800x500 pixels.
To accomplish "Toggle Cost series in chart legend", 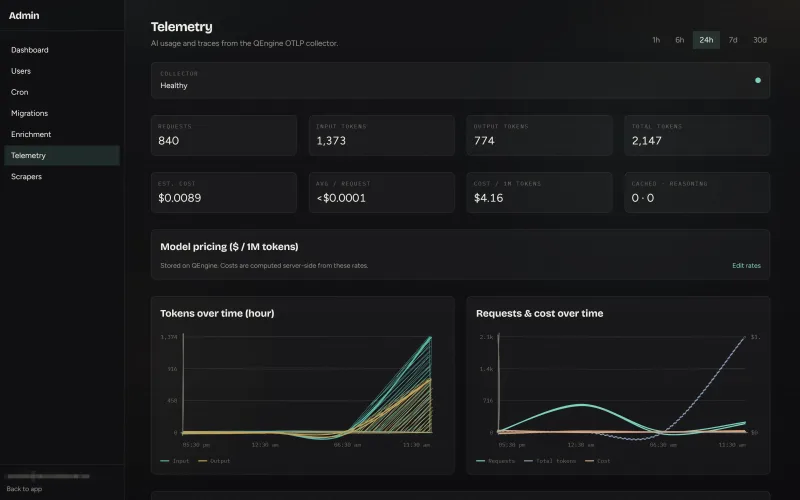I will [597, 461].
